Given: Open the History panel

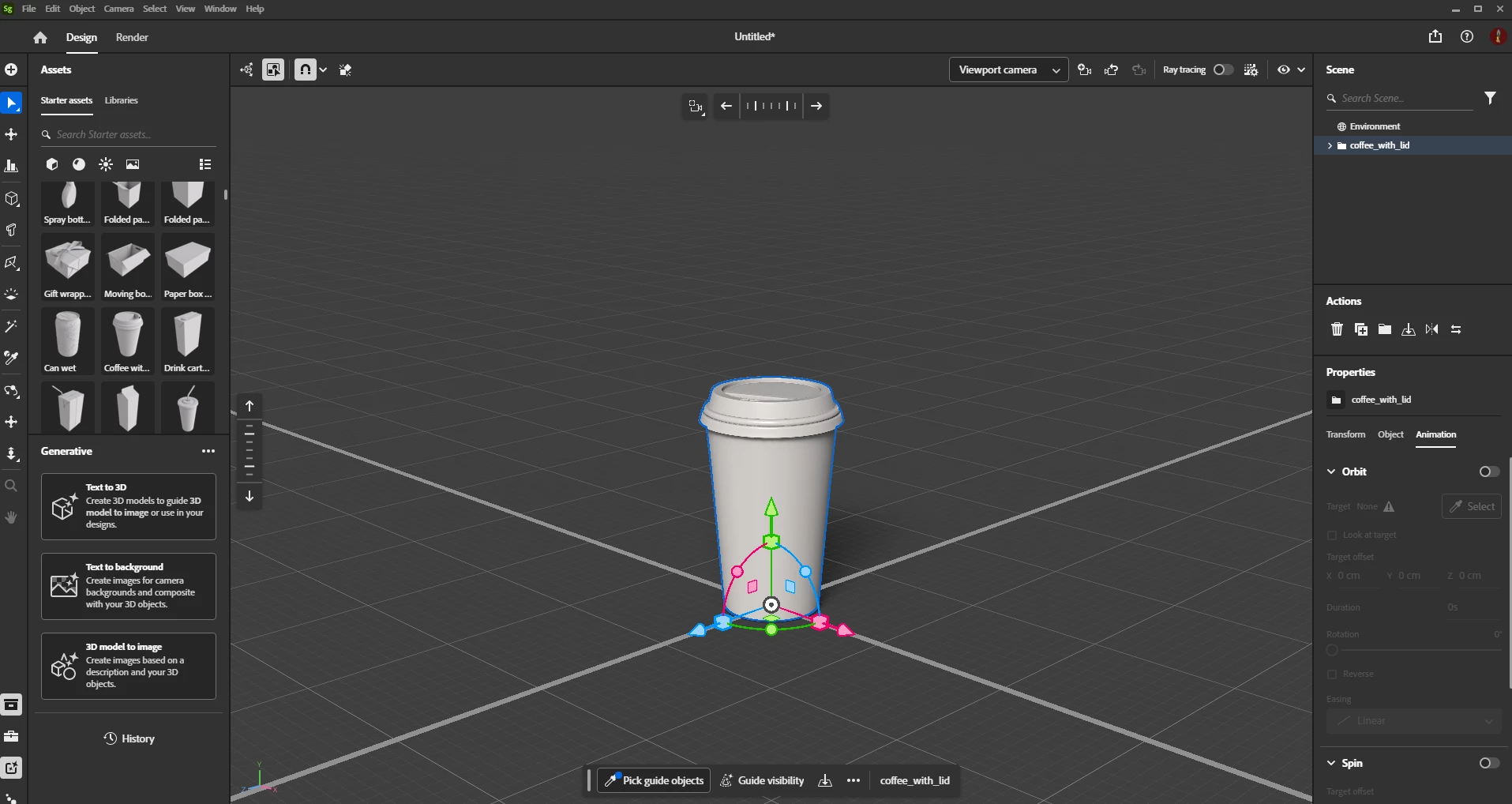Looking at the screenshot, I should 129,738.
